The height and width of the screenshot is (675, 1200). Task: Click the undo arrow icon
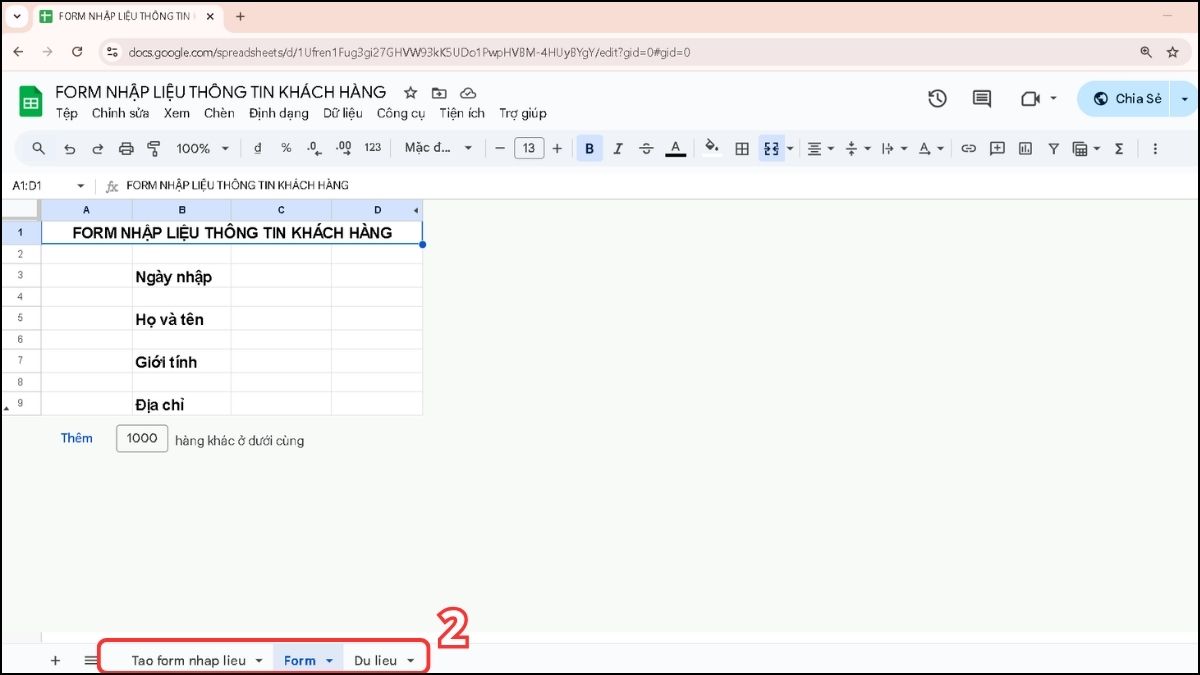(x=69, y=148)
